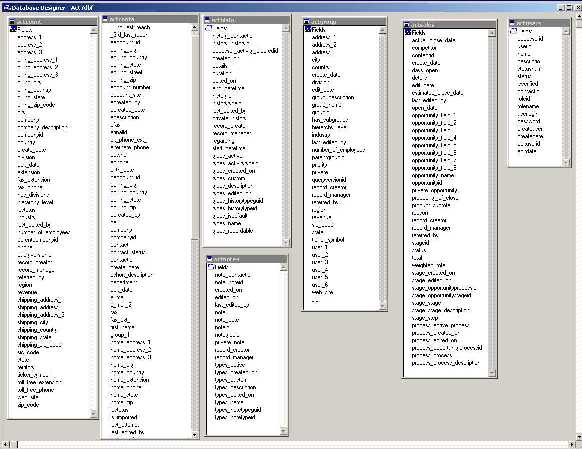Click scroll-down arrow of actusers table
Image resolution: width=582 pixels, height=449 pixels.
coord(566,162)
